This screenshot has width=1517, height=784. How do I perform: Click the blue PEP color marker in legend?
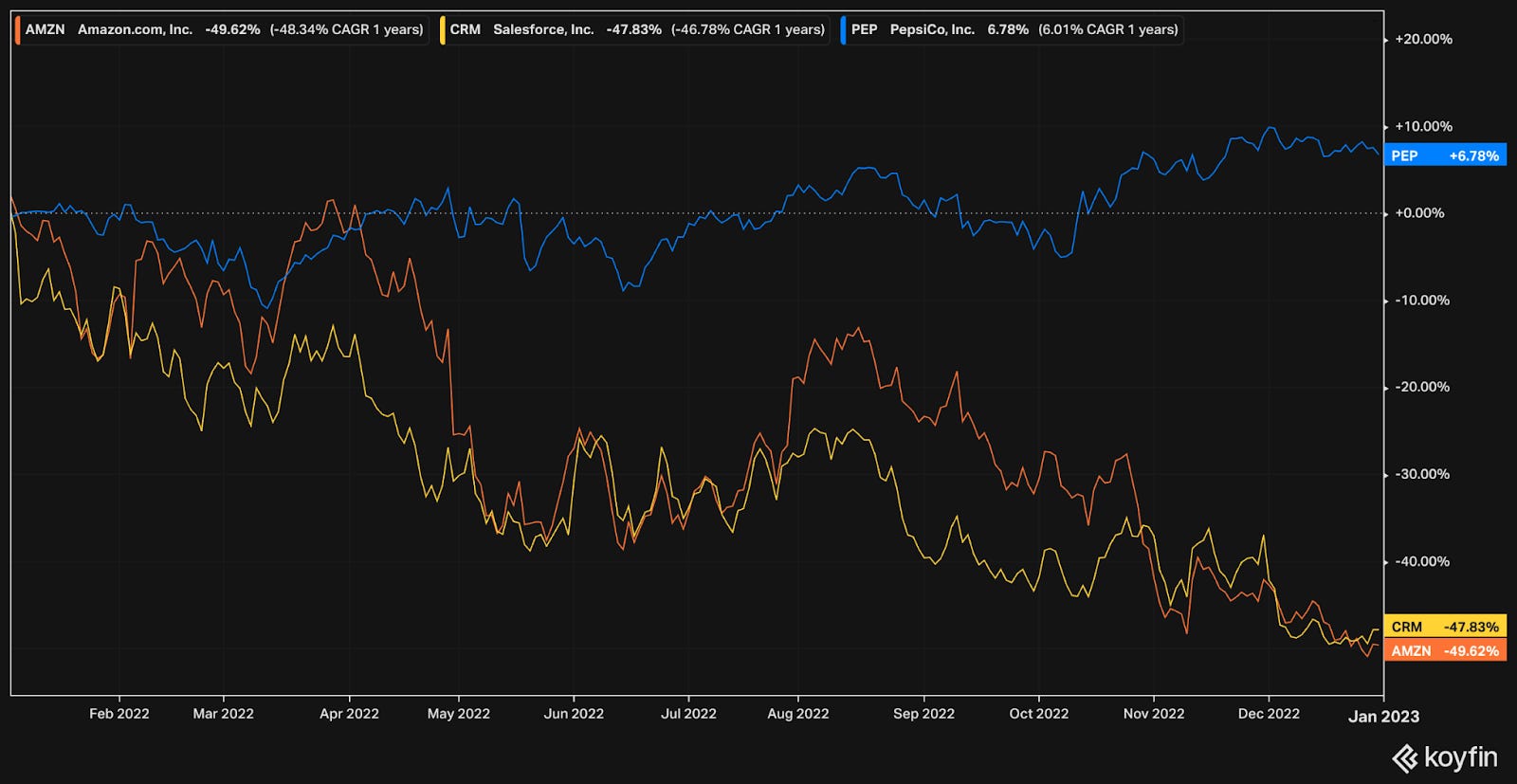click(x=843, y=29)
